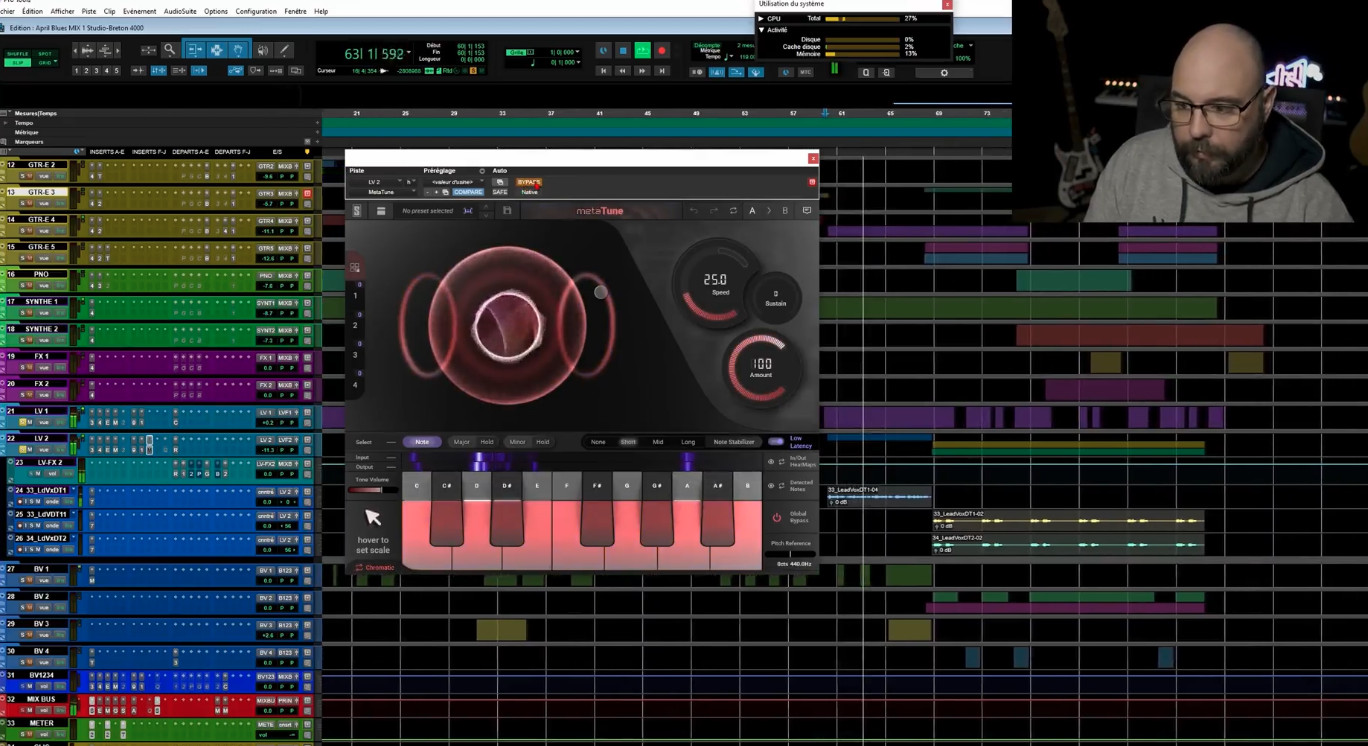The image size is (1368, 746).
Task: Click the undo arrow in metaTune
Action: (694, 211)
